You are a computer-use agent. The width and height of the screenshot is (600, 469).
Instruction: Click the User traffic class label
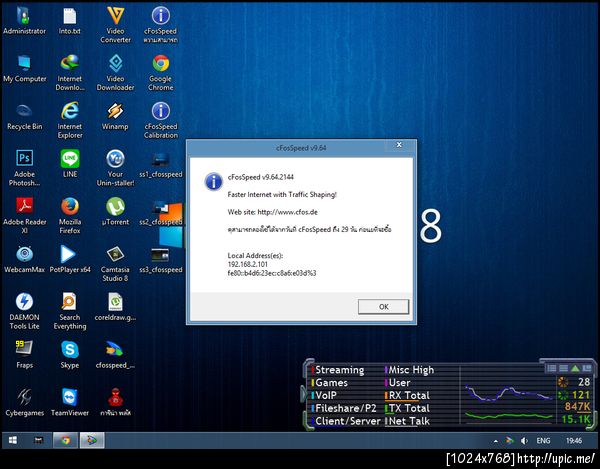[x=399, y=383]
